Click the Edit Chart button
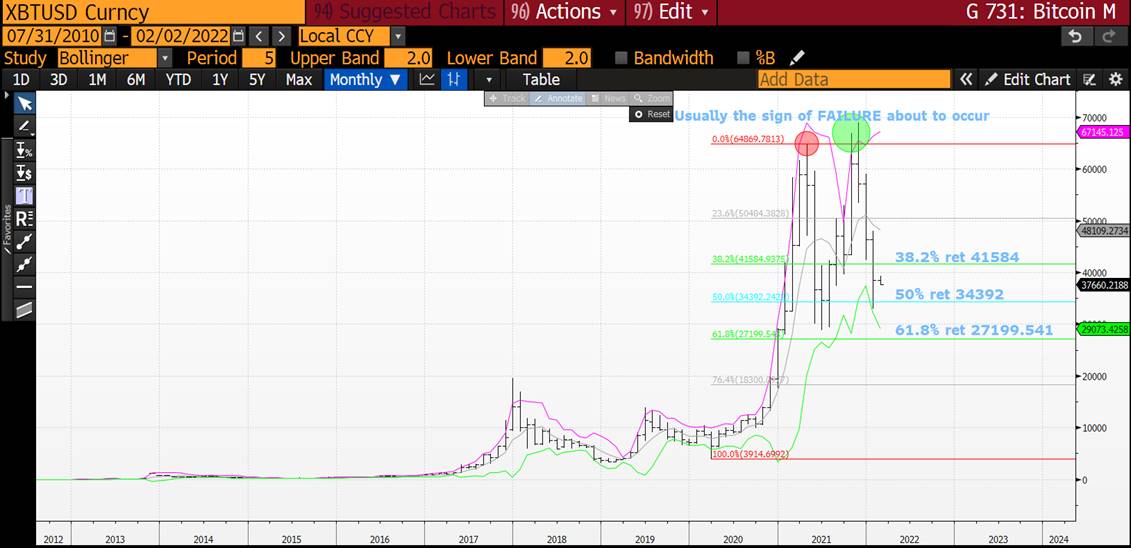Screen dimensions: 1131x548 pyautogui.click(x=1029, y=79)
